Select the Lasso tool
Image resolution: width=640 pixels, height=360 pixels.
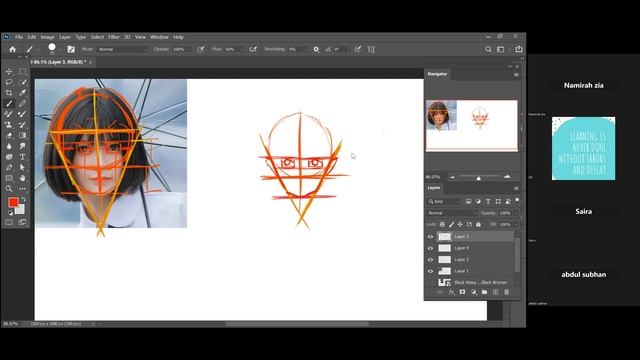click(x=9, y=82)
